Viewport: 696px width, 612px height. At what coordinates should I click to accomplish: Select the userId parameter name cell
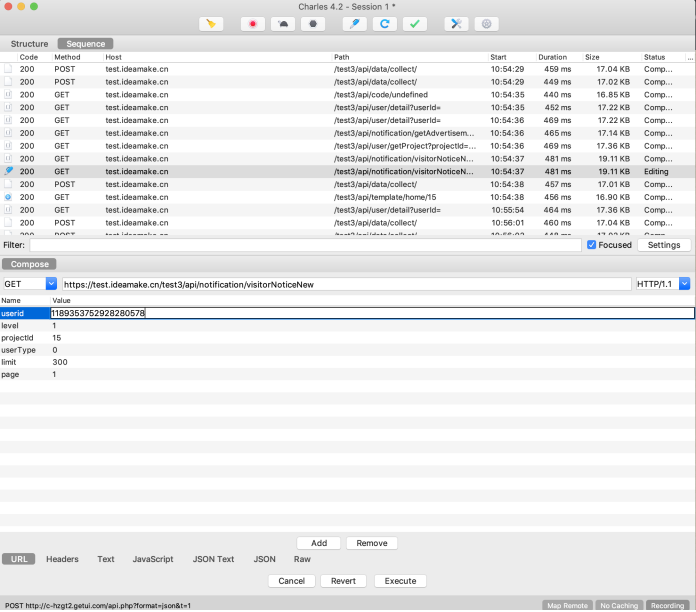pos(25,313)
